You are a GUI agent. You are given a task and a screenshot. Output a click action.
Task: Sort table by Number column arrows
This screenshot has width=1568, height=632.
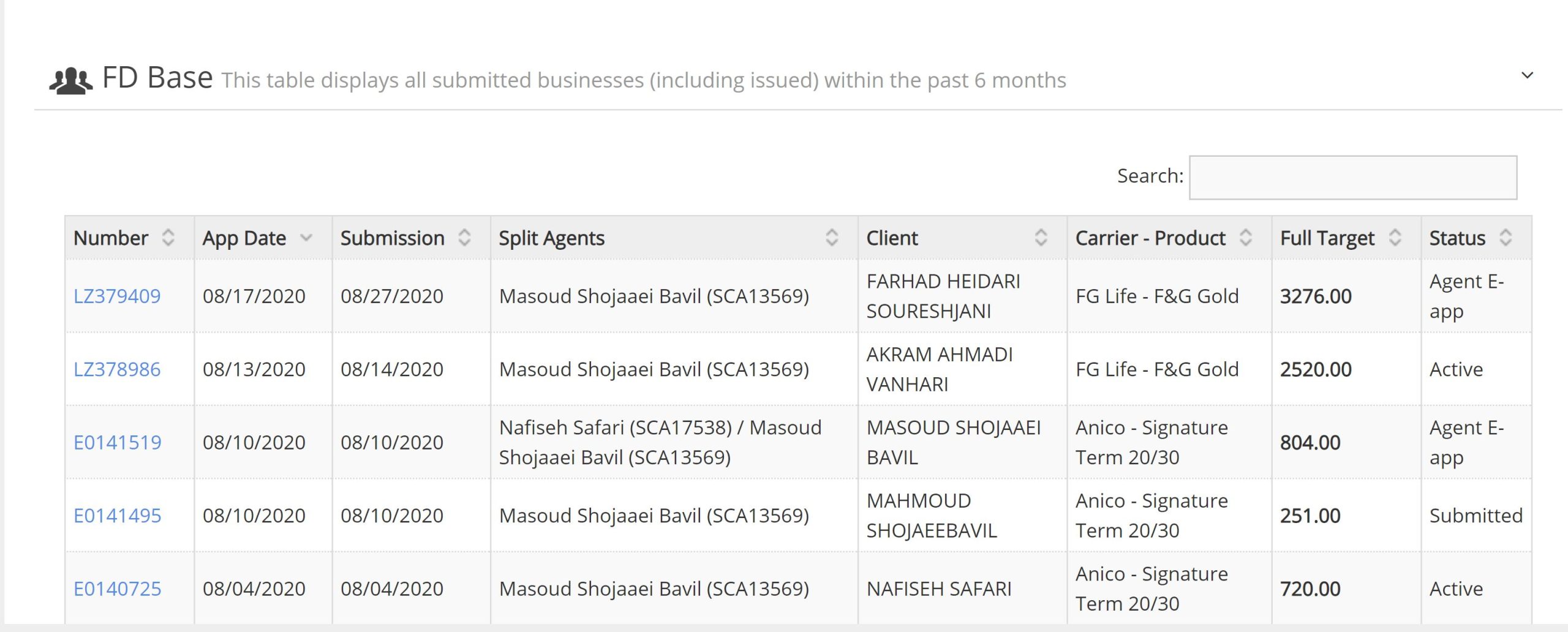[168, 238]
